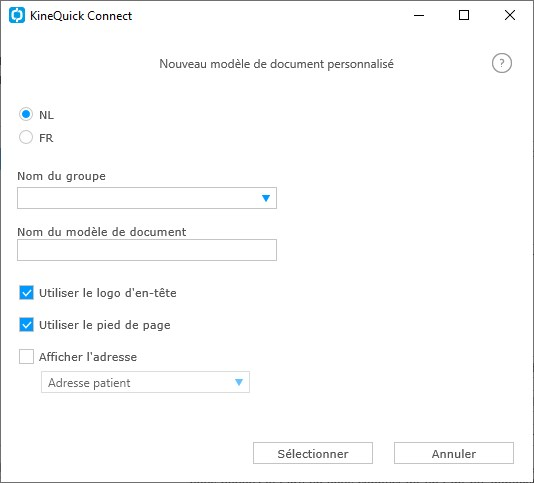The image size is (534, 483).
Task: Disable Utiliser le pied de page checkbox
Action: 26,325
